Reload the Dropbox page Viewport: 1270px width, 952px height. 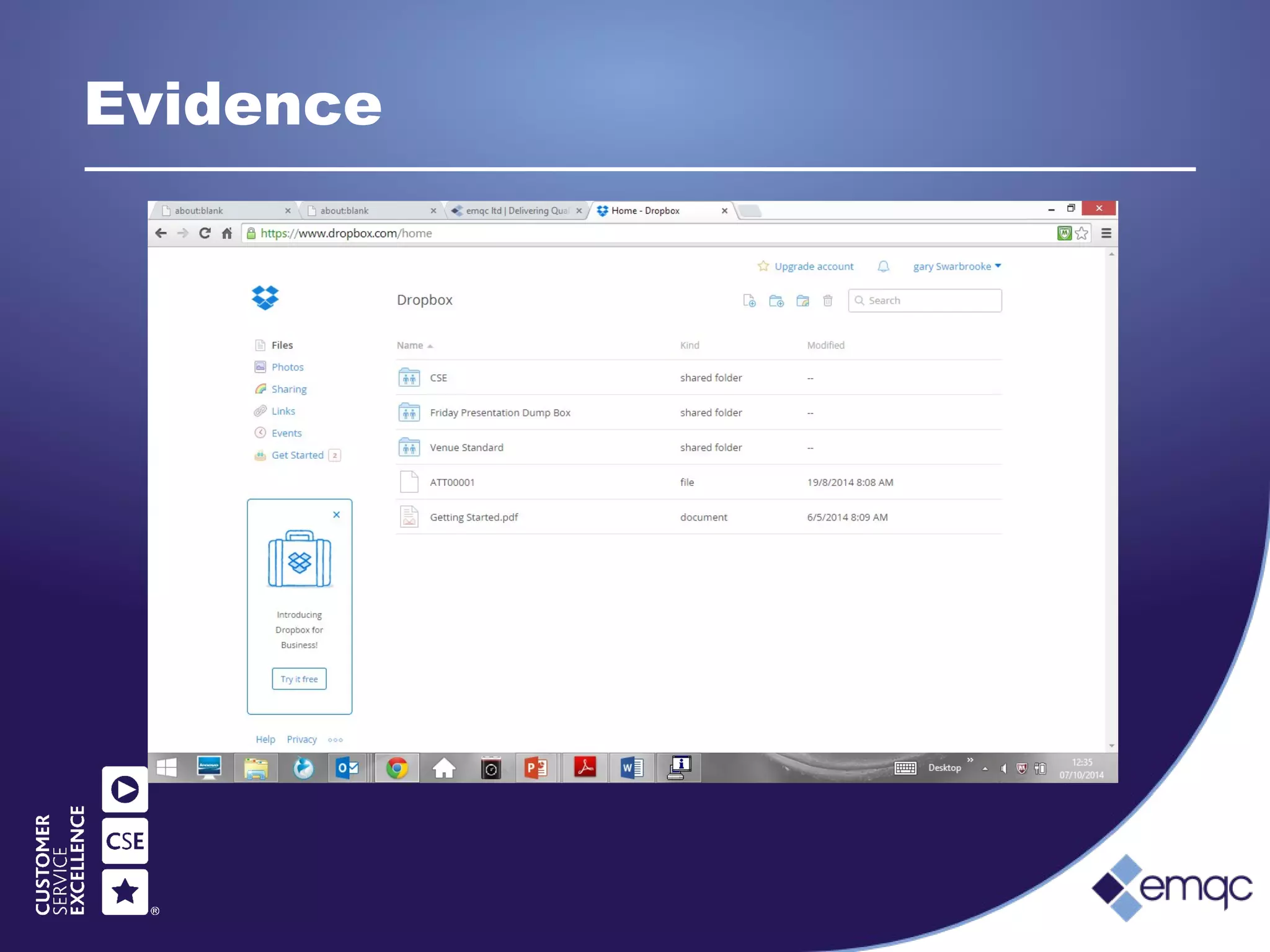point(205,233)
